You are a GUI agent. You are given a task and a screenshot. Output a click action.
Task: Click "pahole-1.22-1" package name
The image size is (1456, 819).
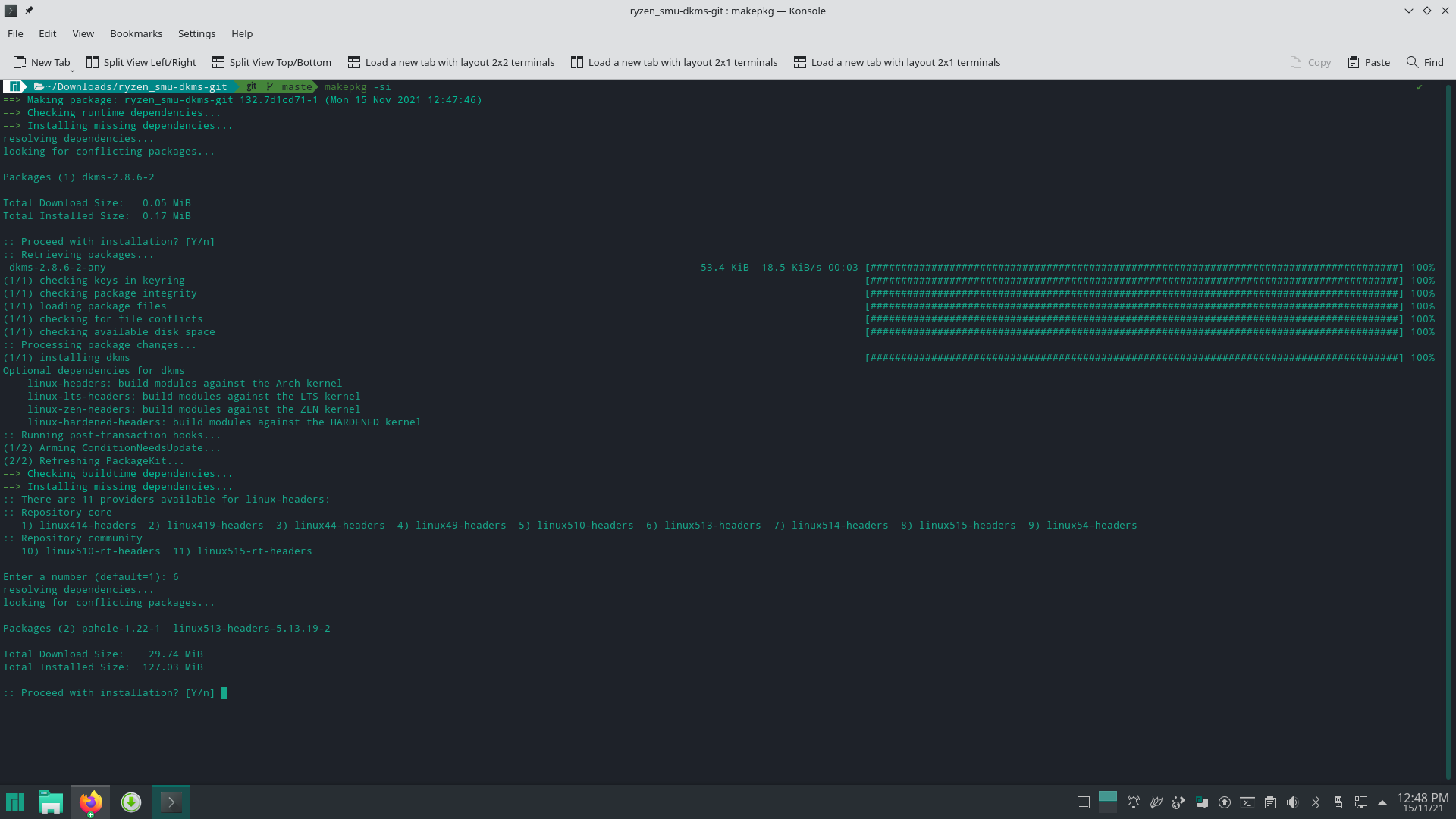[121, 629]
